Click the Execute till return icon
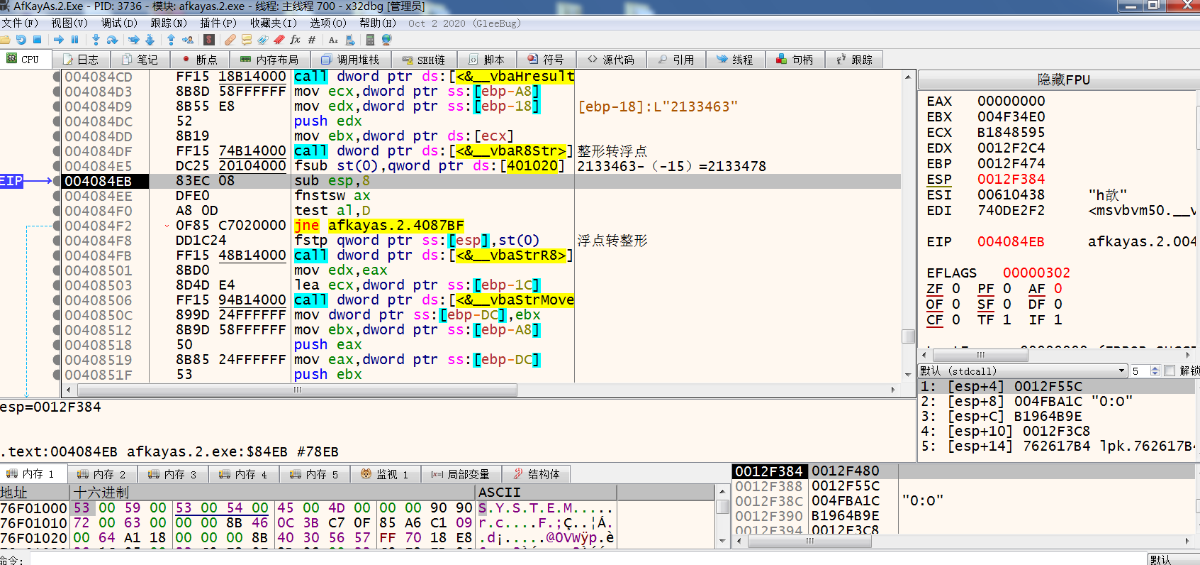 (x=171, y=40)
